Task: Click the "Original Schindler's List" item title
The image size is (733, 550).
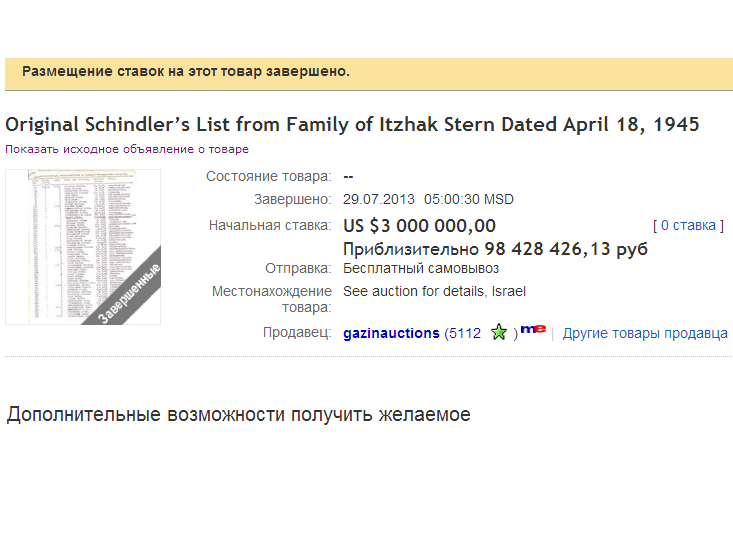Action: tap(352, 125)
